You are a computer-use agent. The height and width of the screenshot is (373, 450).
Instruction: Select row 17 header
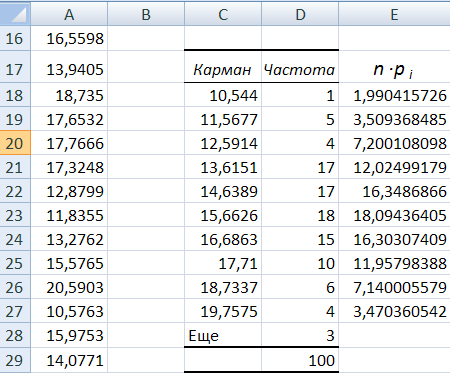coord(15,67)
